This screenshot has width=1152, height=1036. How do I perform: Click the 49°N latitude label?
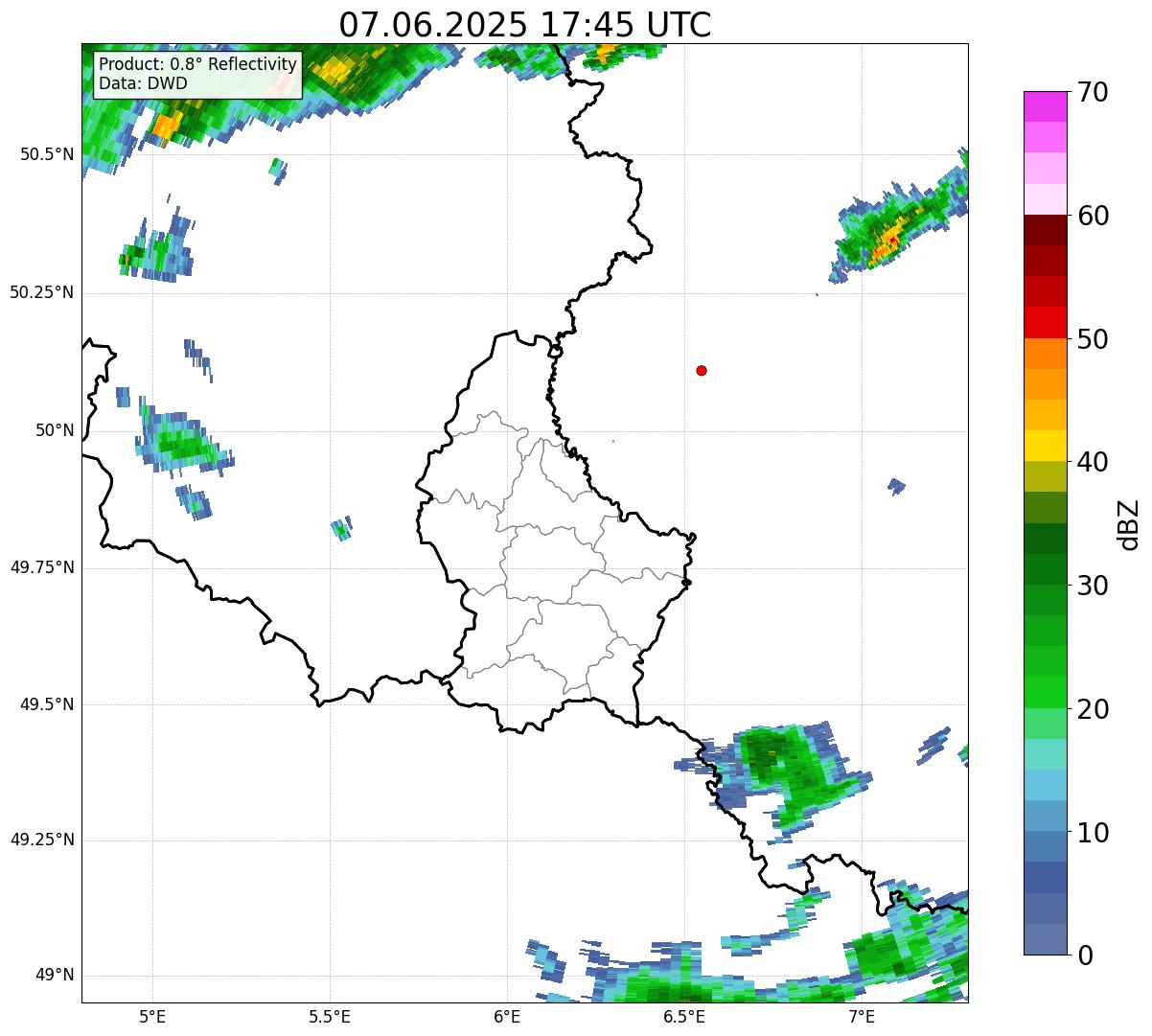[55, 976]
